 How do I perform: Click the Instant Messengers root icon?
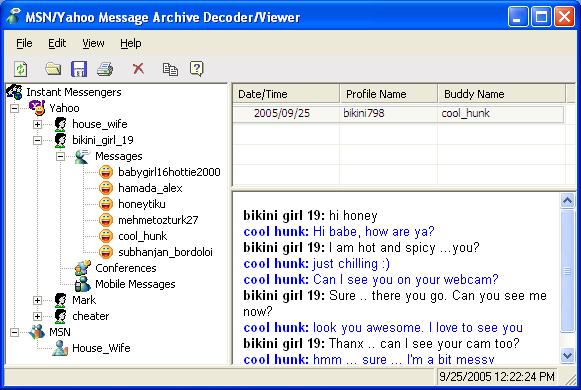[15, 92]
